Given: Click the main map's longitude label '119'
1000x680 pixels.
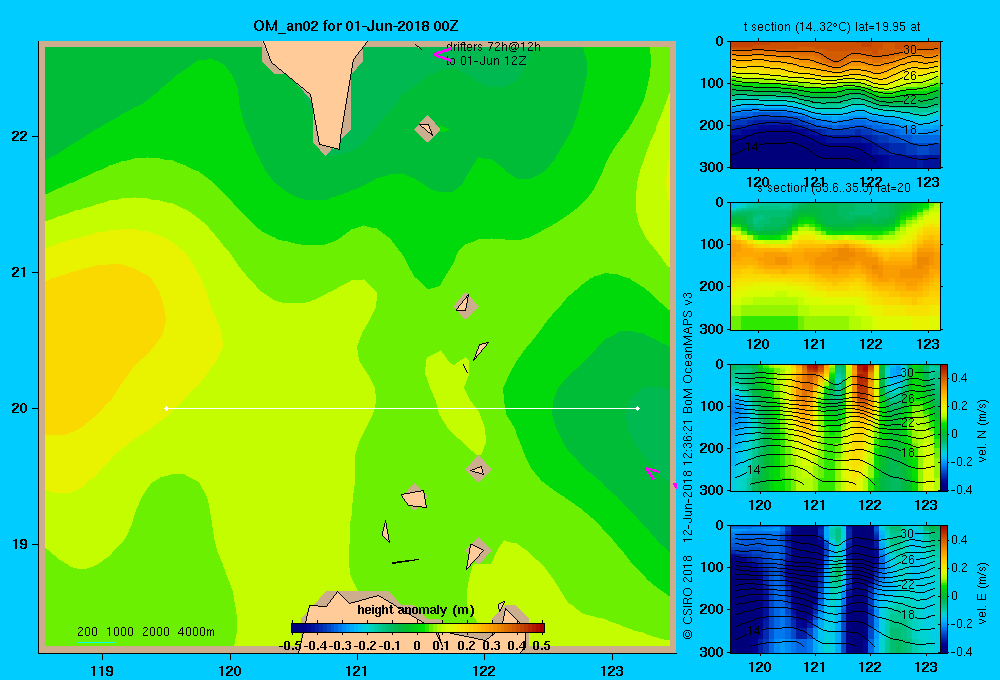Looking at the screenshot, I should coord(102,670).
